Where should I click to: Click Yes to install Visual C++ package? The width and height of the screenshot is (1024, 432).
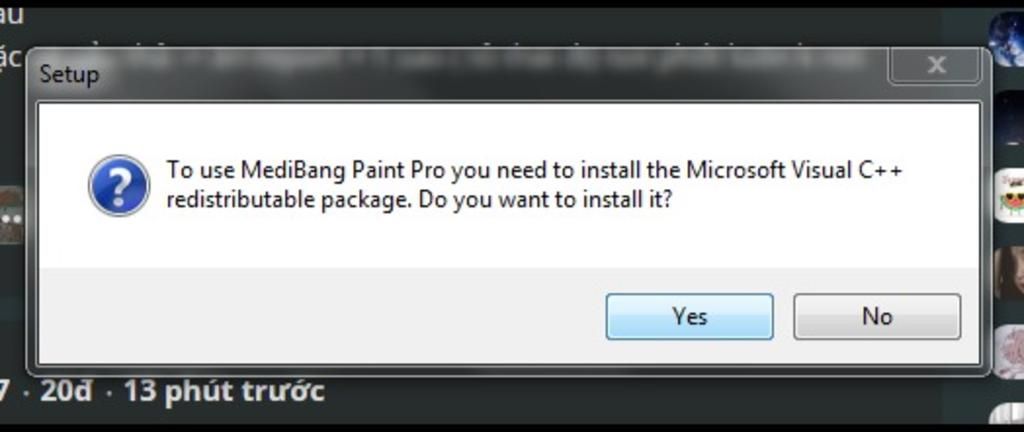pos(690,316)
